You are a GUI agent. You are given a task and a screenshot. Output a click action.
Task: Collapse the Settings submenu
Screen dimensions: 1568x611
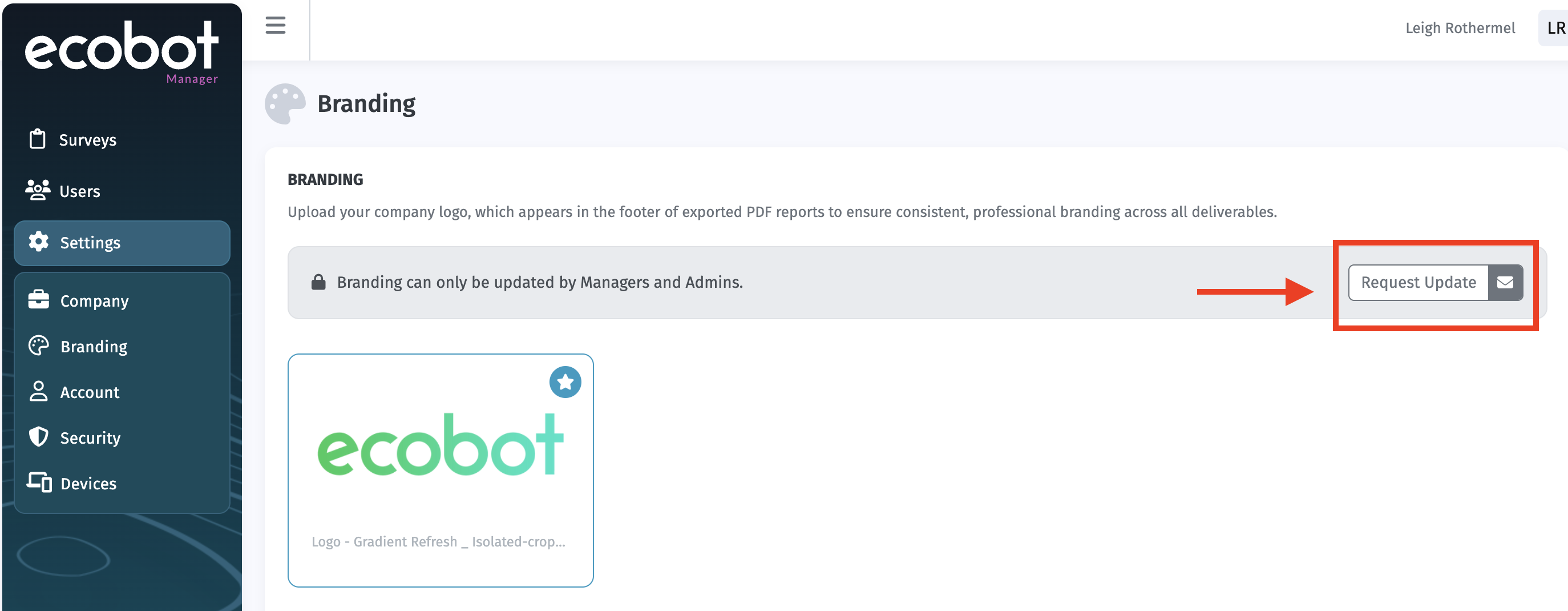(x=122, y=243)
